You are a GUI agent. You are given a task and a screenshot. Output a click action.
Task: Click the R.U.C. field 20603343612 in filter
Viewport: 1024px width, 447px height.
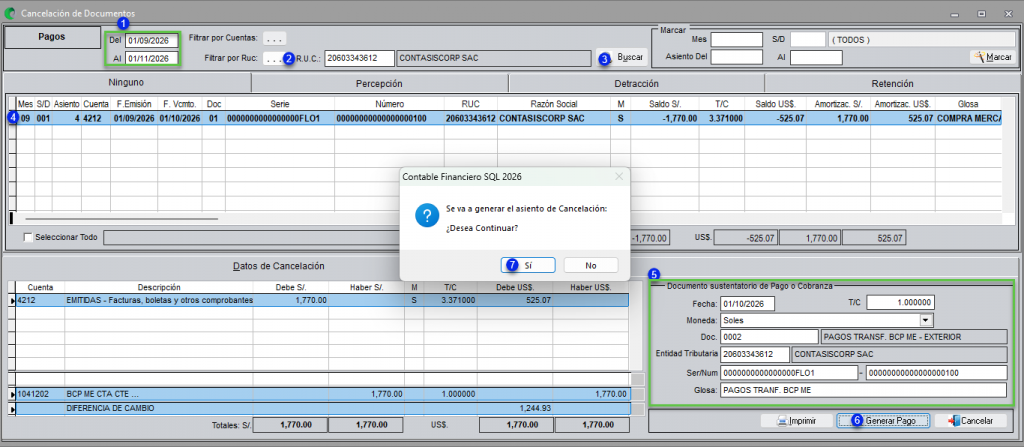(359, 58)
